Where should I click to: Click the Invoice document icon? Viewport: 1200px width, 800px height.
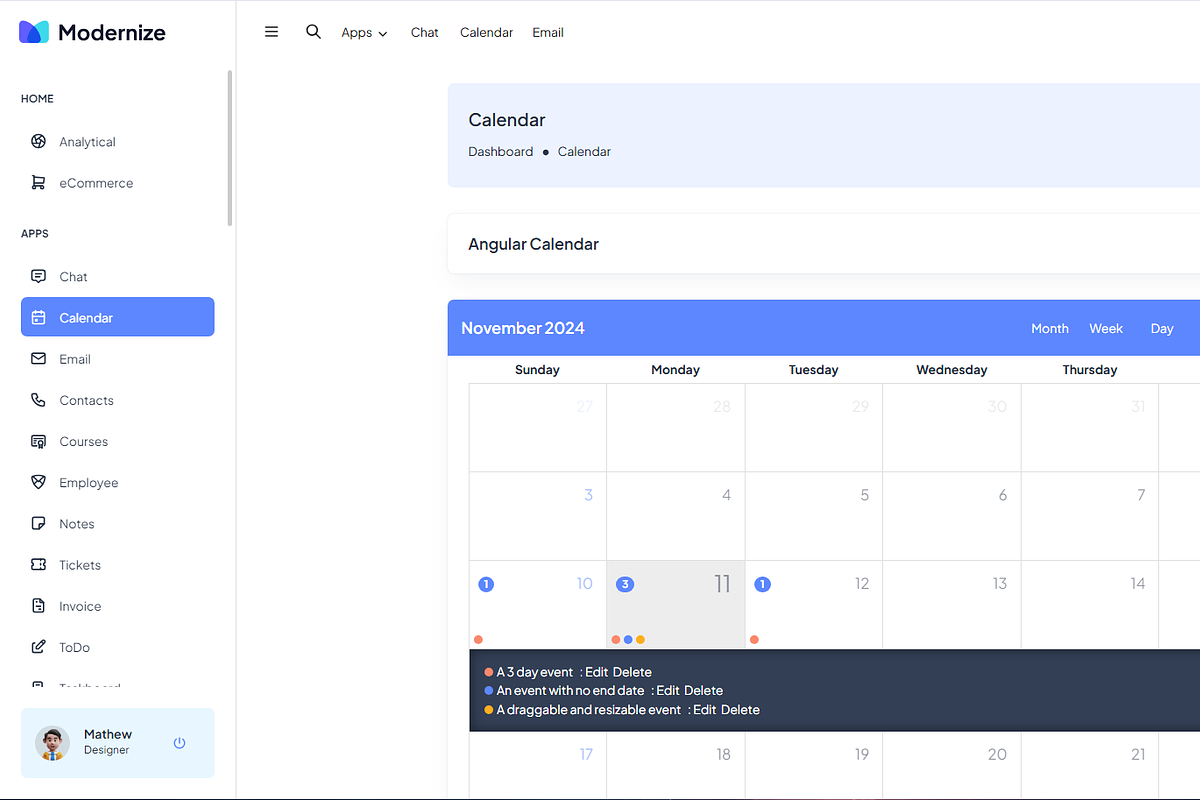[38, 606]
